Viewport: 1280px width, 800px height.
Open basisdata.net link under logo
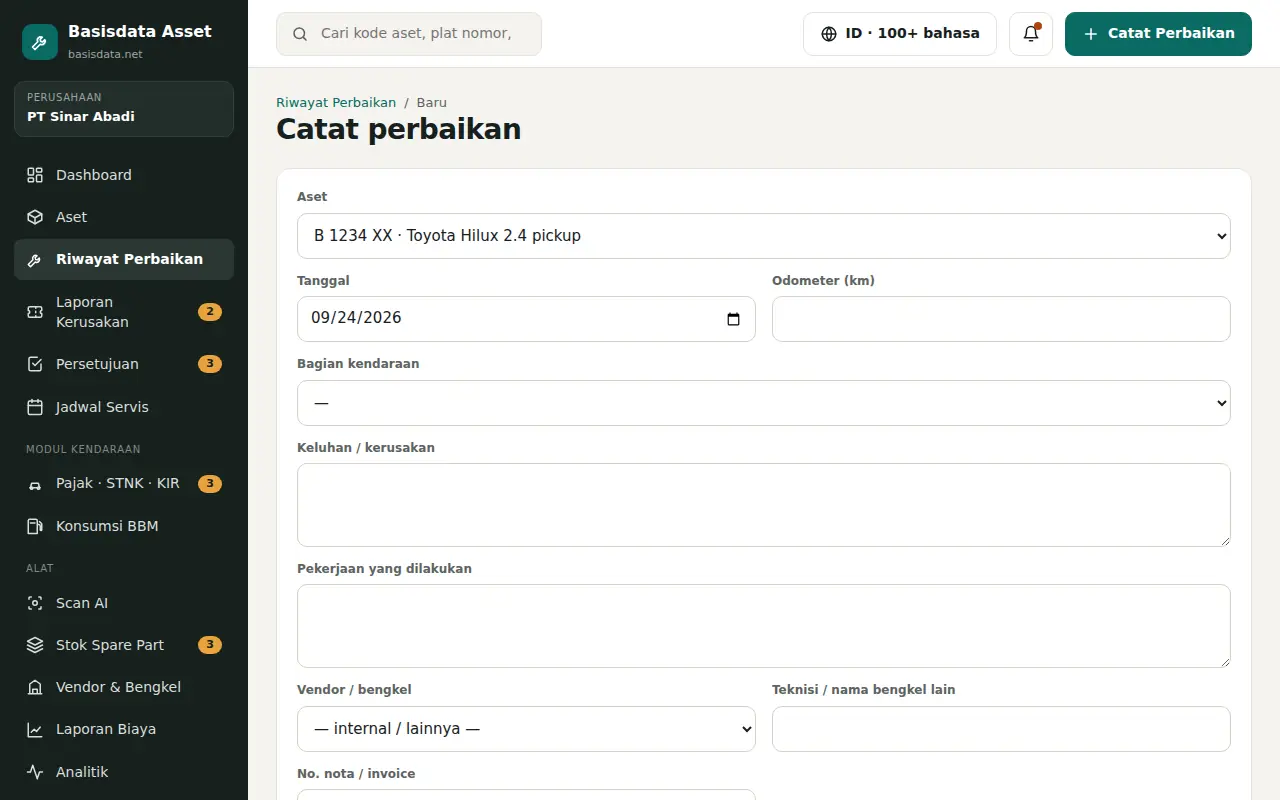tap(105, 54)
